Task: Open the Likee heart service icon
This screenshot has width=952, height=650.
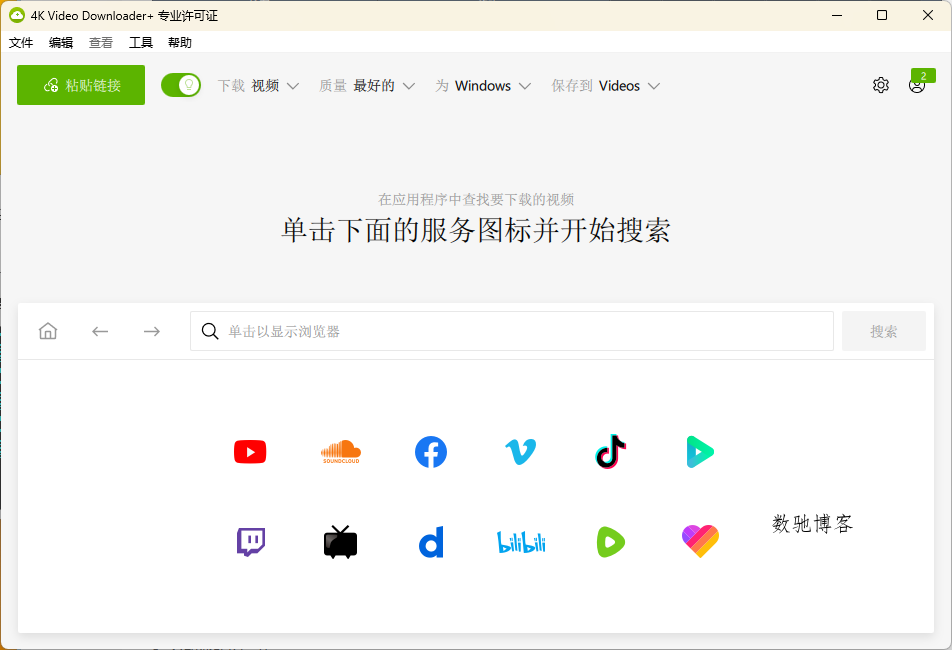Action: (x=700, y=541)
